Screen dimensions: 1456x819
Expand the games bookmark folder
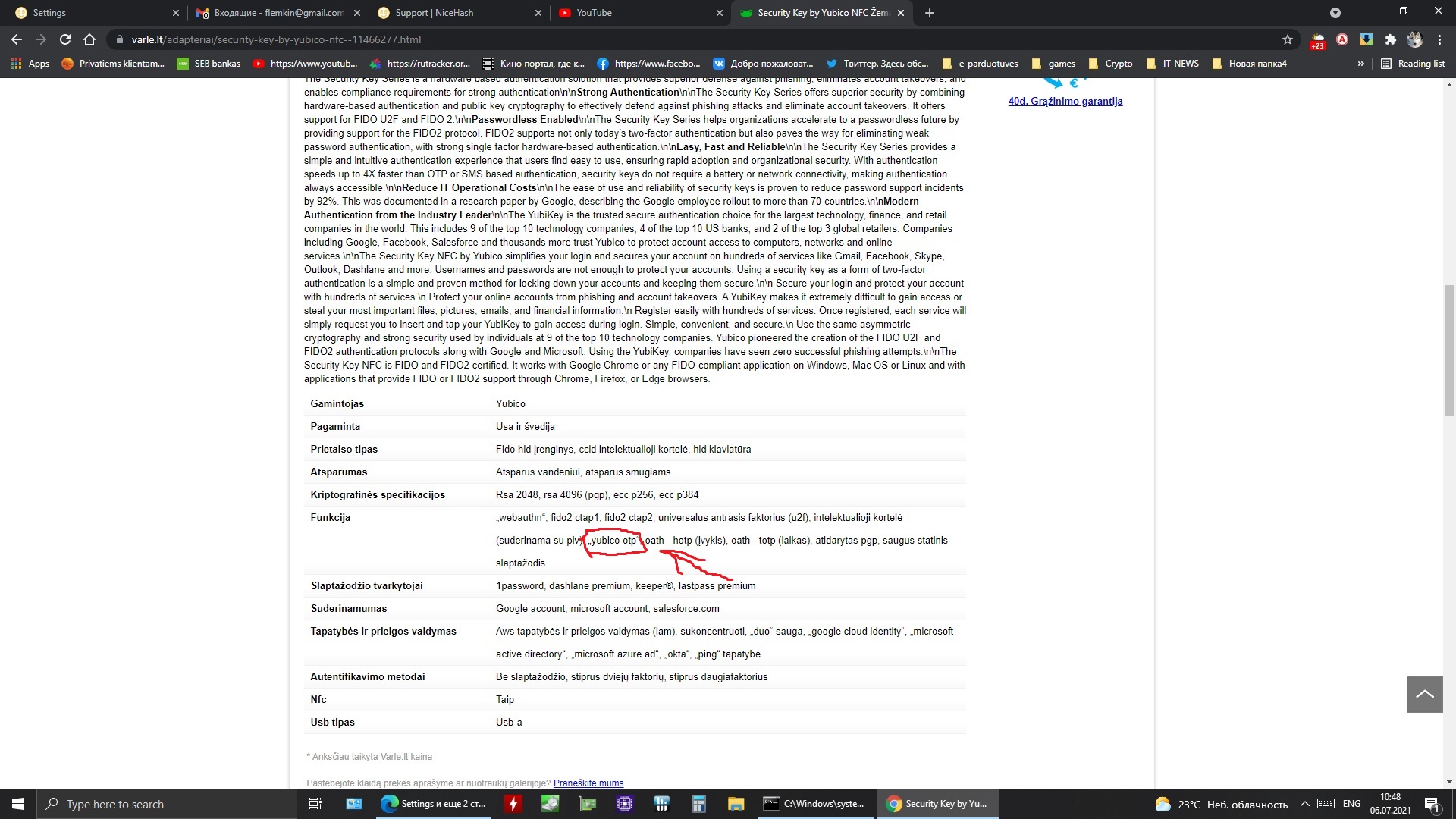(1053, 64)
